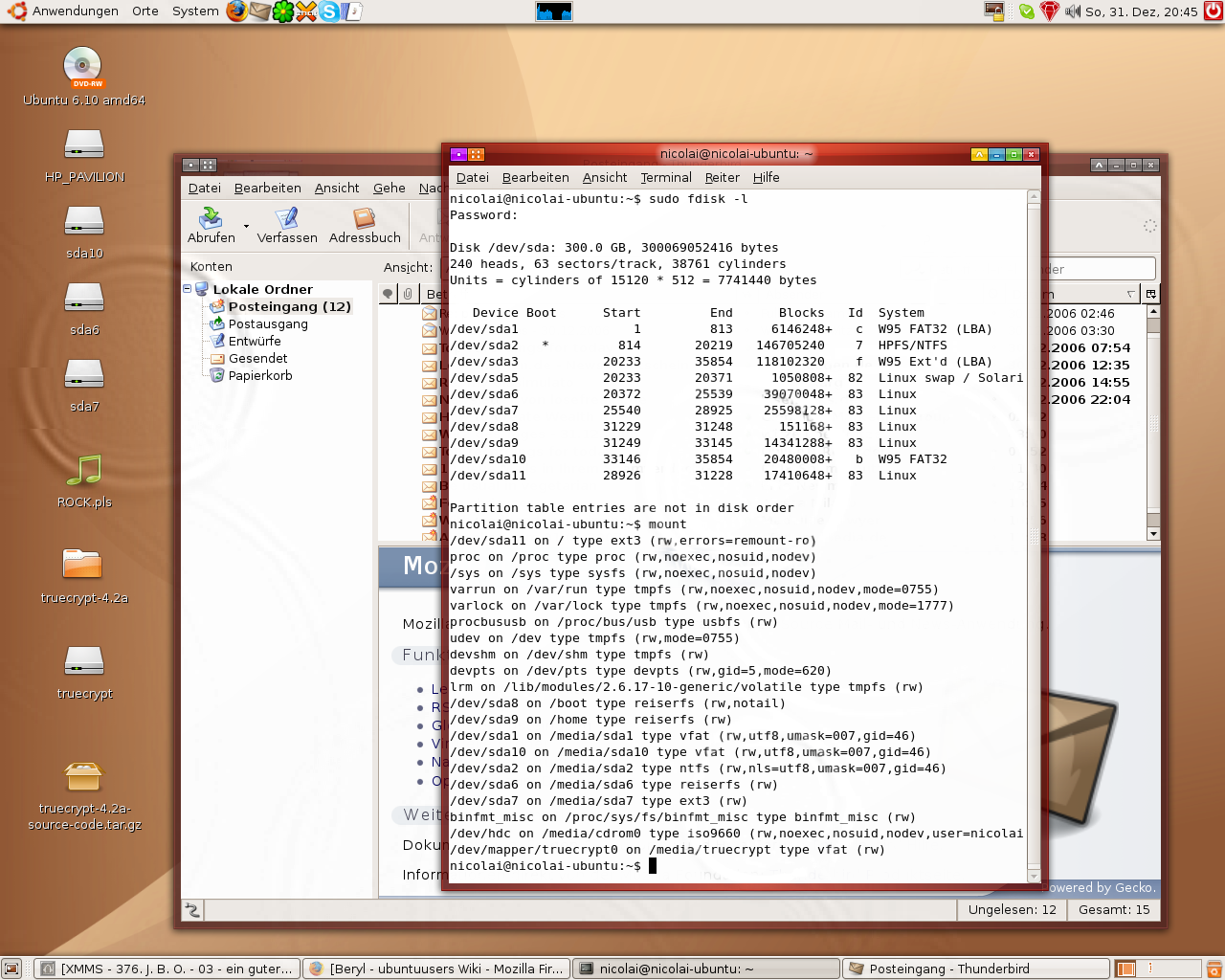Click the Thunderbird message list scrollbar down arrow
1225x980 pixels.
click(x=1153, y=534)
